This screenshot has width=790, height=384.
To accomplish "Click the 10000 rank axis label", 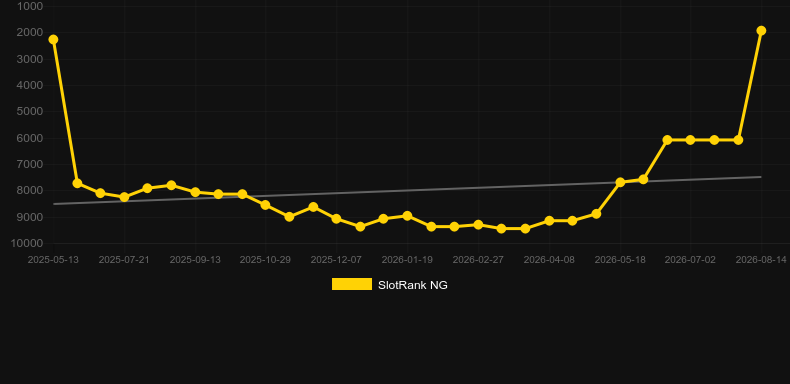I will [x=28, y=243].
